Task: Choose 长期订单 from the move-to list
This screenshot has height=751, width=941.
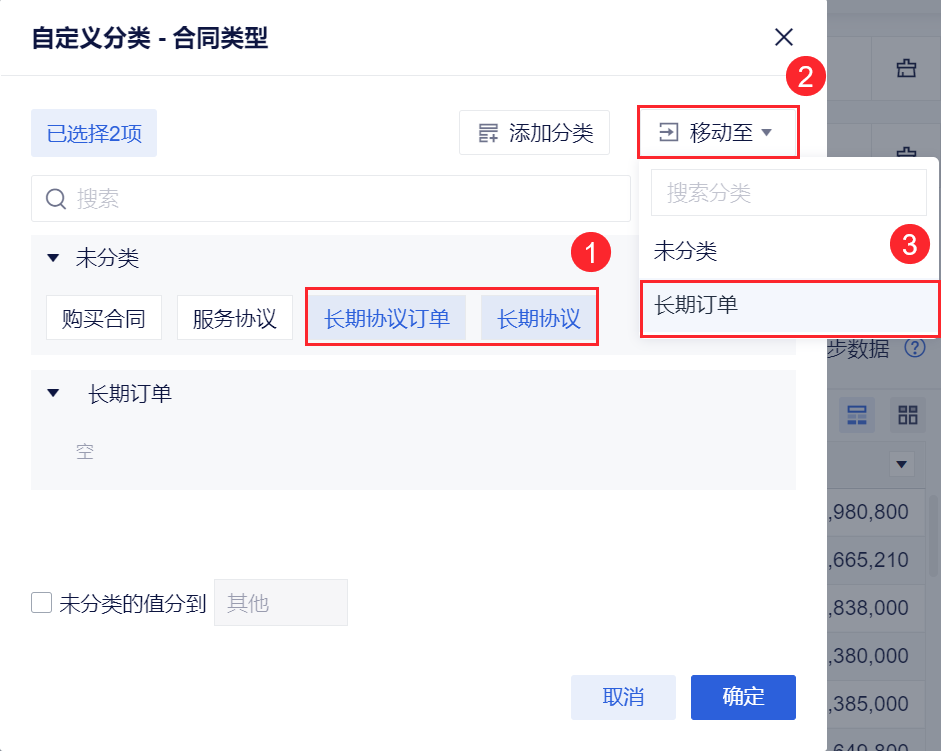Action: pos(697,305)
